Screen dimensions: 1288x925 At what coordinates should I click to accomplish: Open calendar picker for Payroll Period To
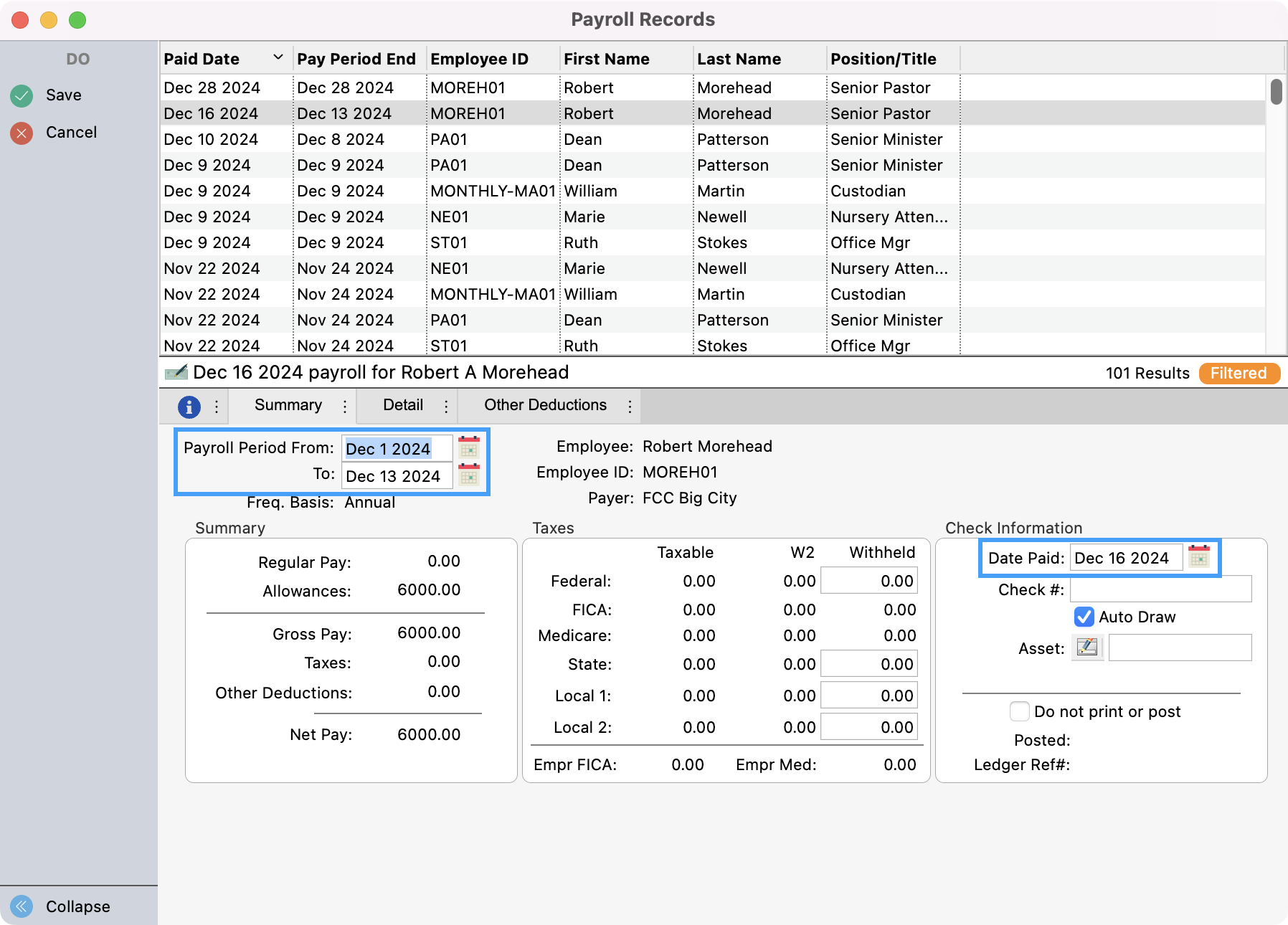coord(469,475)
